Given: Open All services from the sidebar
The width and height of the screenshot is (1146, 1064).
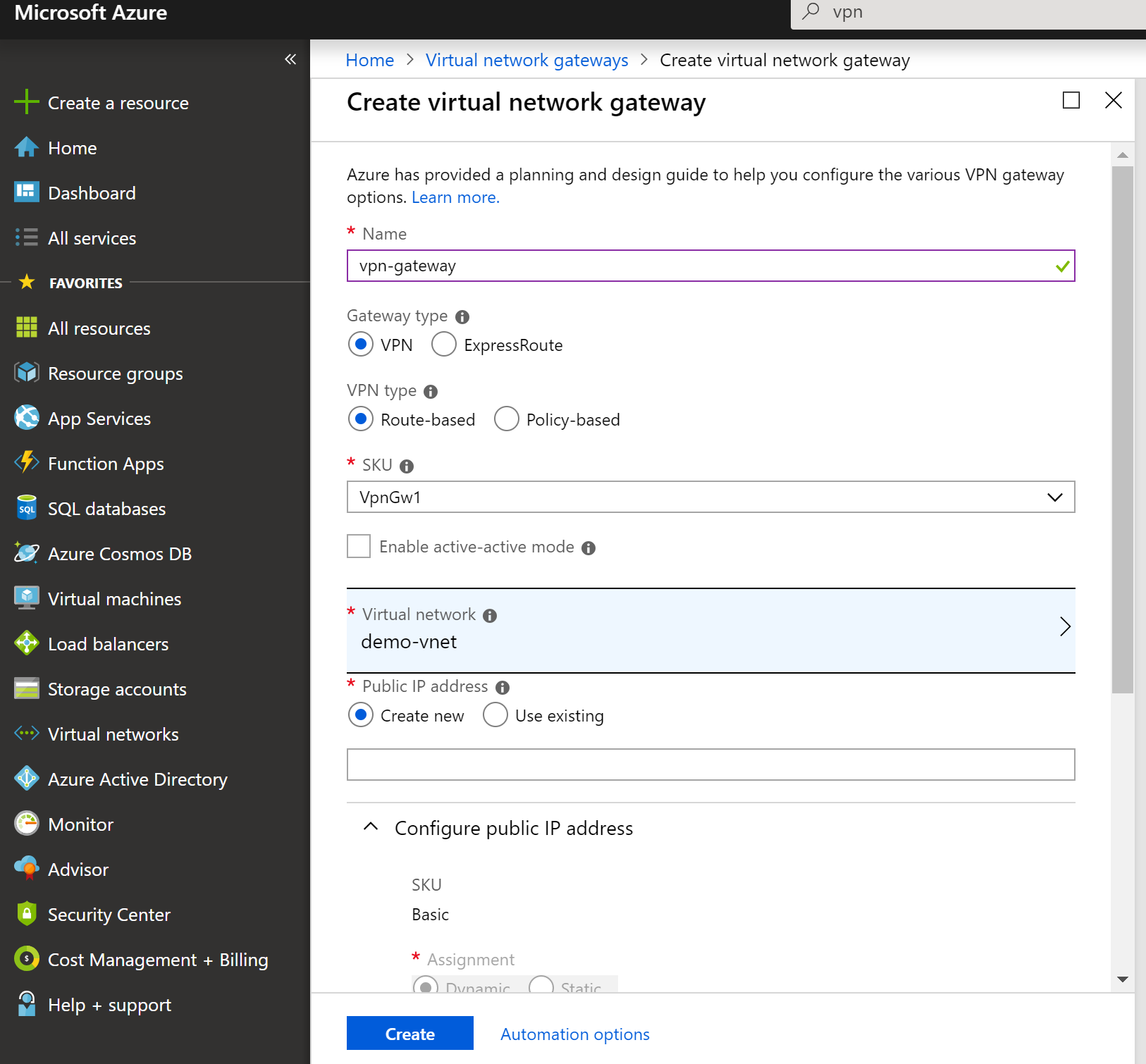Looking at the screenshot, I should click(92, 237).
